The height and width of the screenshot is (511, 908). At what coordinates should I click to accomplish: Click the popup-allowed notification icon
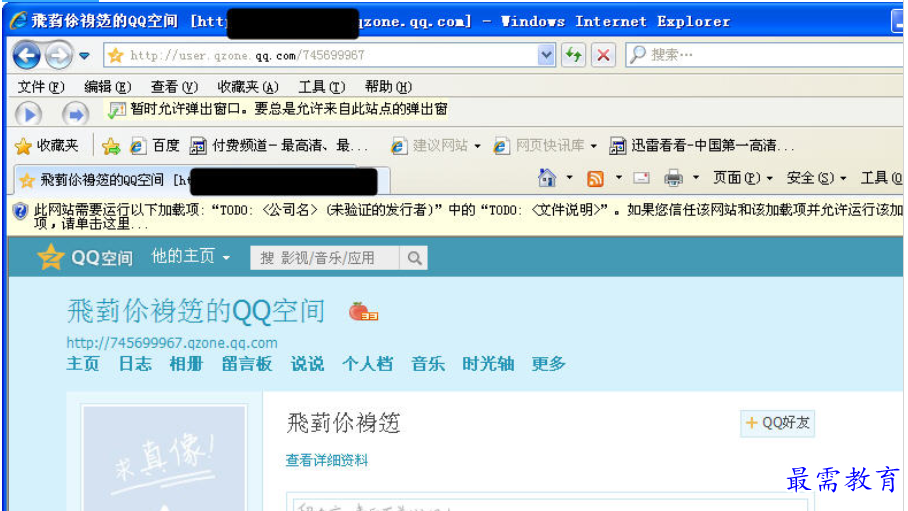116,110
